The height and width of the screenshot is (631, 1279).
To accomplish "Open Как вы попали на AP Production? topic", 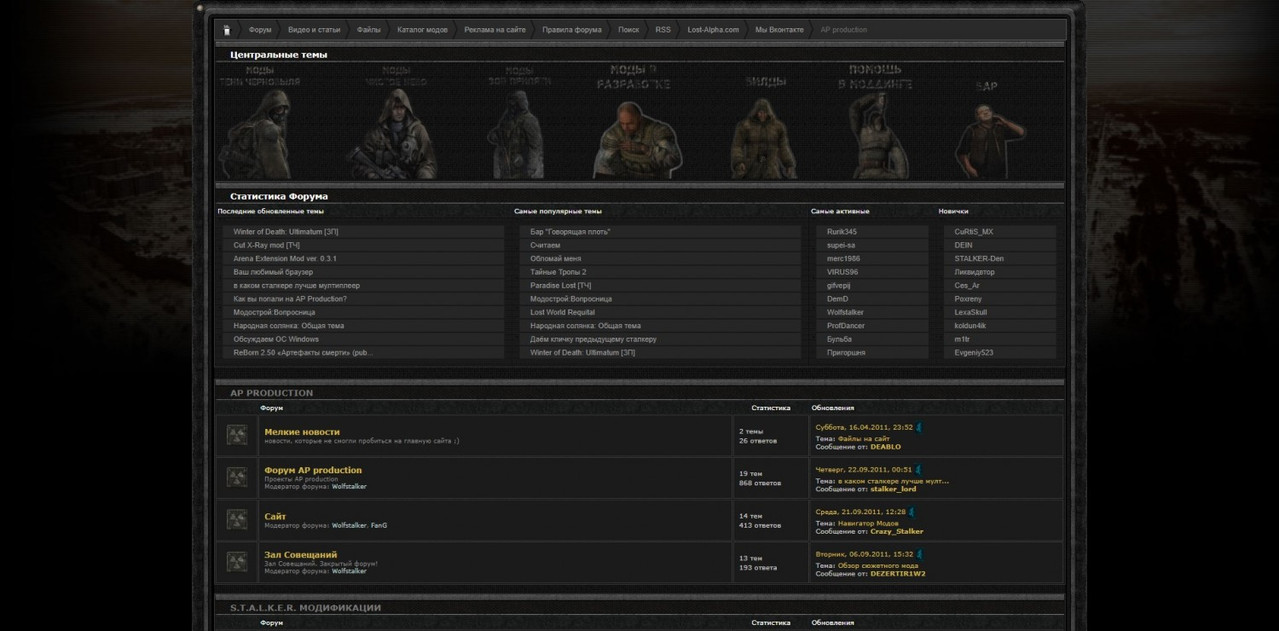I will (290, 299).
